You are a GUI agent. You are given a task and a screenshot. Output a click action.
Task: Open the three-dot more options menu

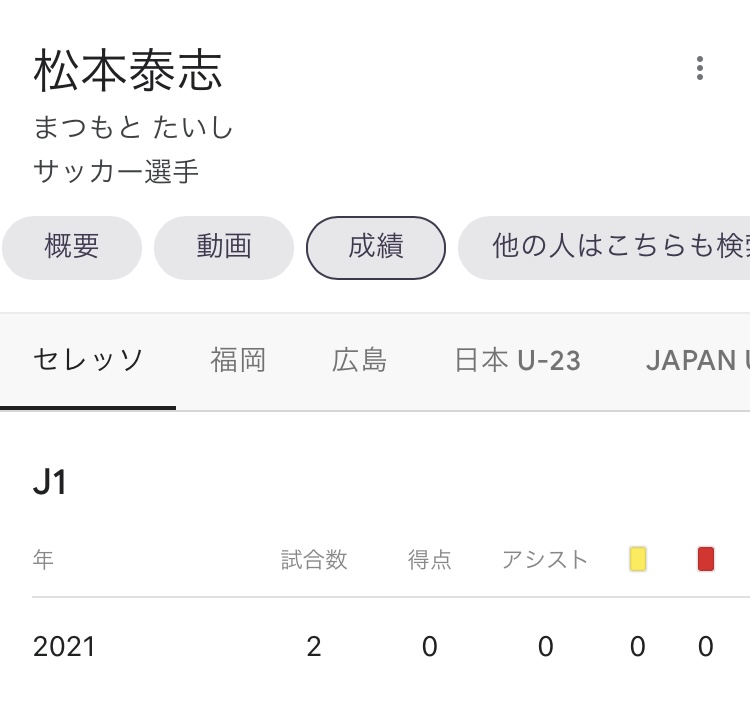pos(699,68)
